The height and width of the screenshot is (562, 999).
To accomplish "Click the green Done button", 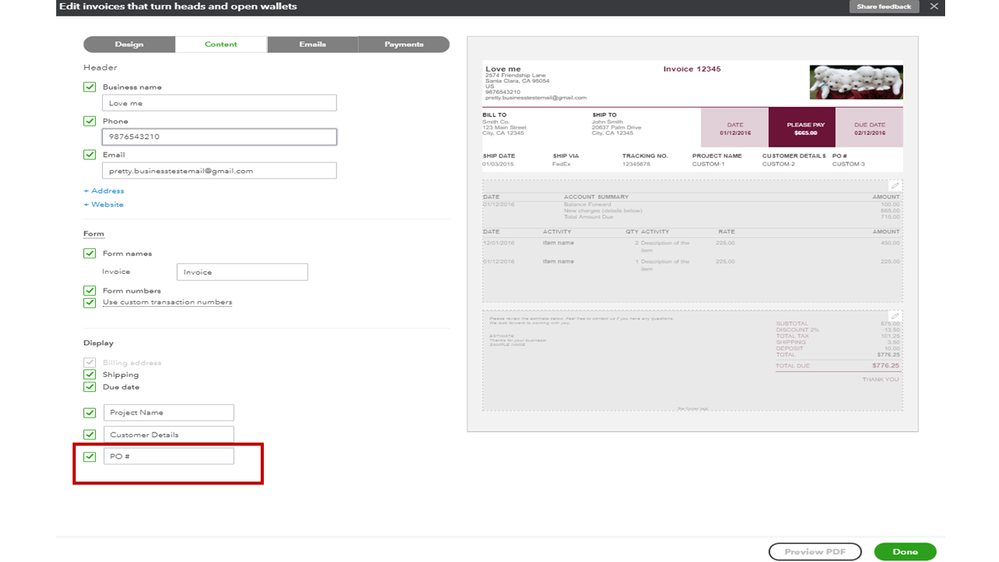I will 905,552.
